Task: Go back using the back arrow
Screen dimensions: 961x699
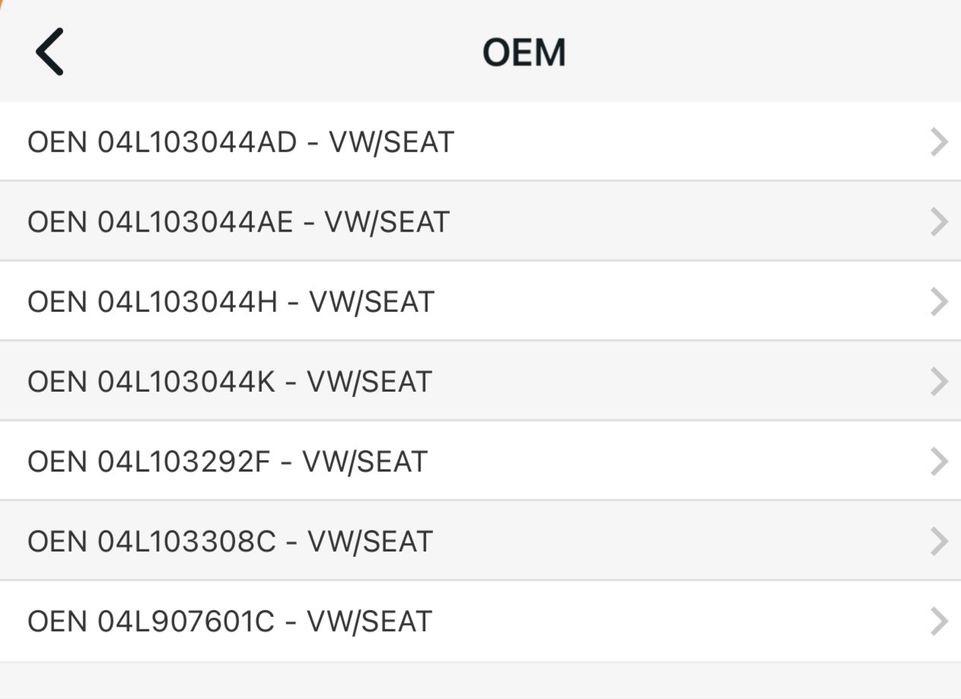Action: pos(50,52)
